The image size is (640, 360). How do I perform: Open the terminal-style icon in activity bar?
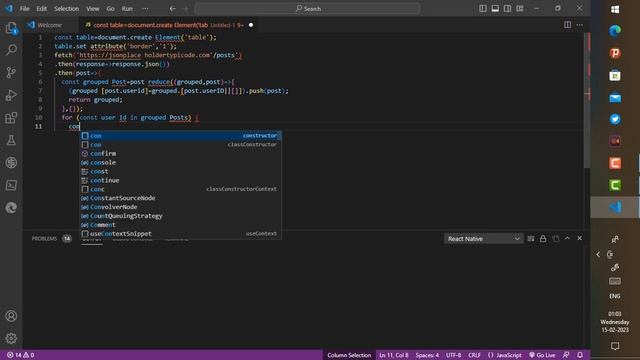[11, 185]
